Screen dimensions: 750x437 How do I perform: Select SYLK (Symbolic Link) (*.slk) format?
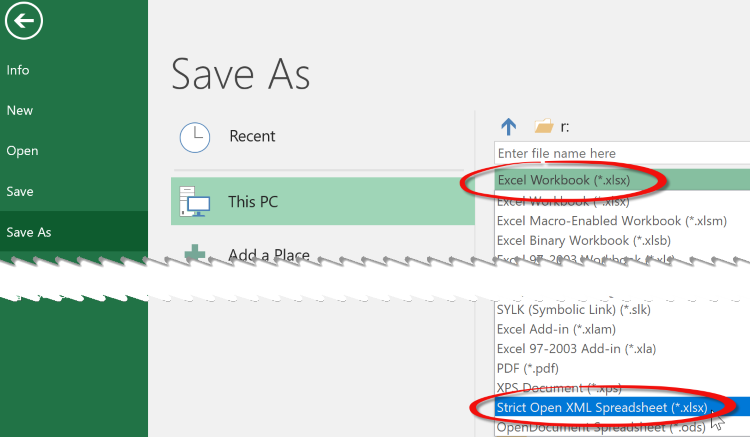tap(574, 310)
